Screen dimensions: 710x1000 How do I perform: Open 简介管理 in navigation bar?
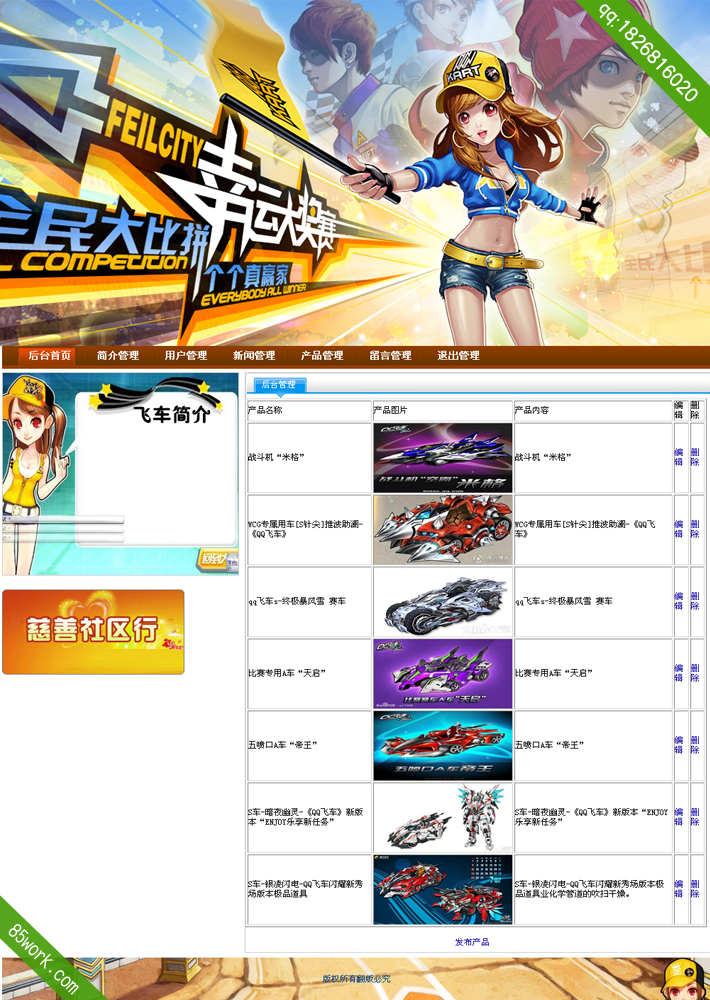tap(117, 355)
